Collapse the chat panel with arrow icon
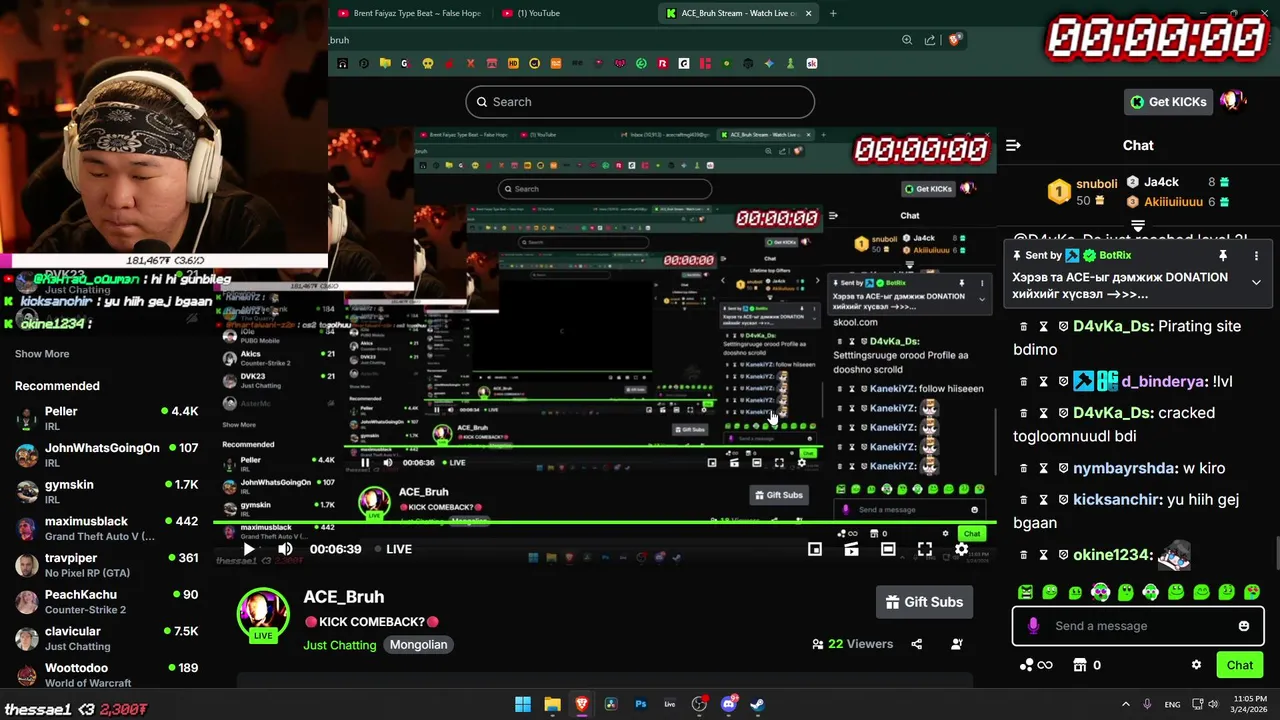The width and height of the screenshot is (1280, 720). click(x=1013, y=145)
